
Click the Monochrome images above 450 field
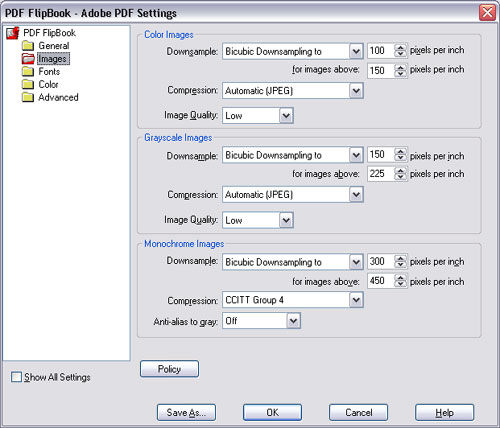(x=381, y=281)
